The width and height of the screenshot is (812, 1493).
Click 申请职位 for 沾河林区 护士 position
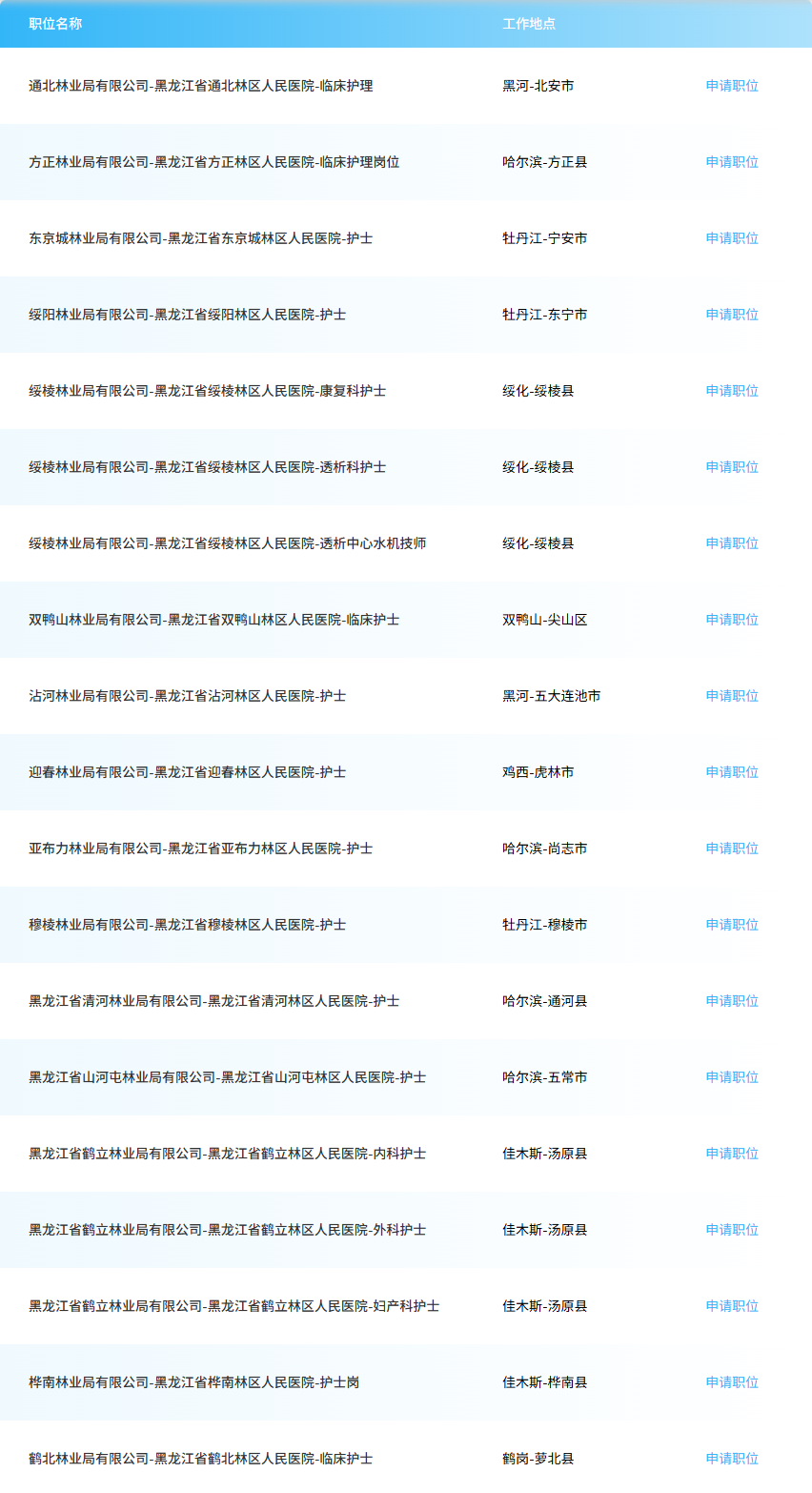[x=731, y=695]
